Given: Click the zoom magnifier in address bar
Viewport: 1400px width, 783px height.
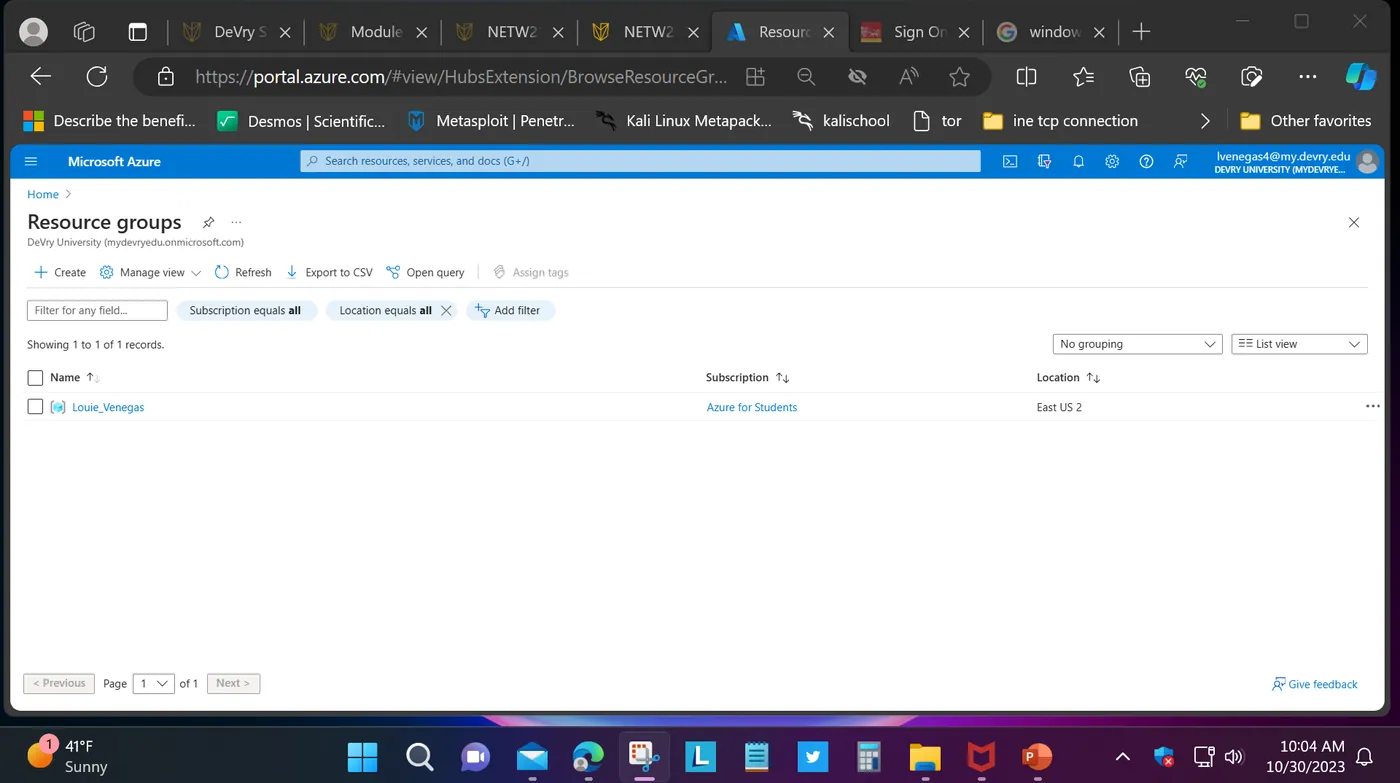Looking at the screenshot, I should pos(806,76).
